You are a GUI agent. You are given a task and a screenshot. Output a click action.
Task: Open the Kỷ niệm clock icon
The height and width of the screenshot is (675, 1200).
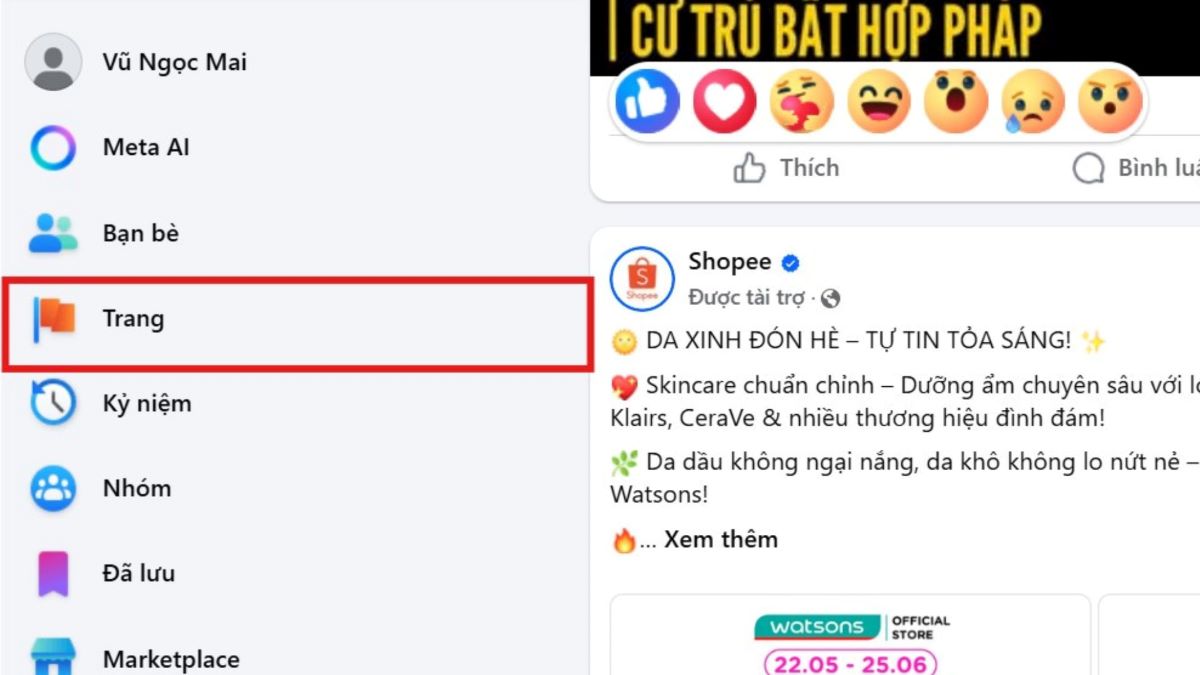(x=53, y=403)
